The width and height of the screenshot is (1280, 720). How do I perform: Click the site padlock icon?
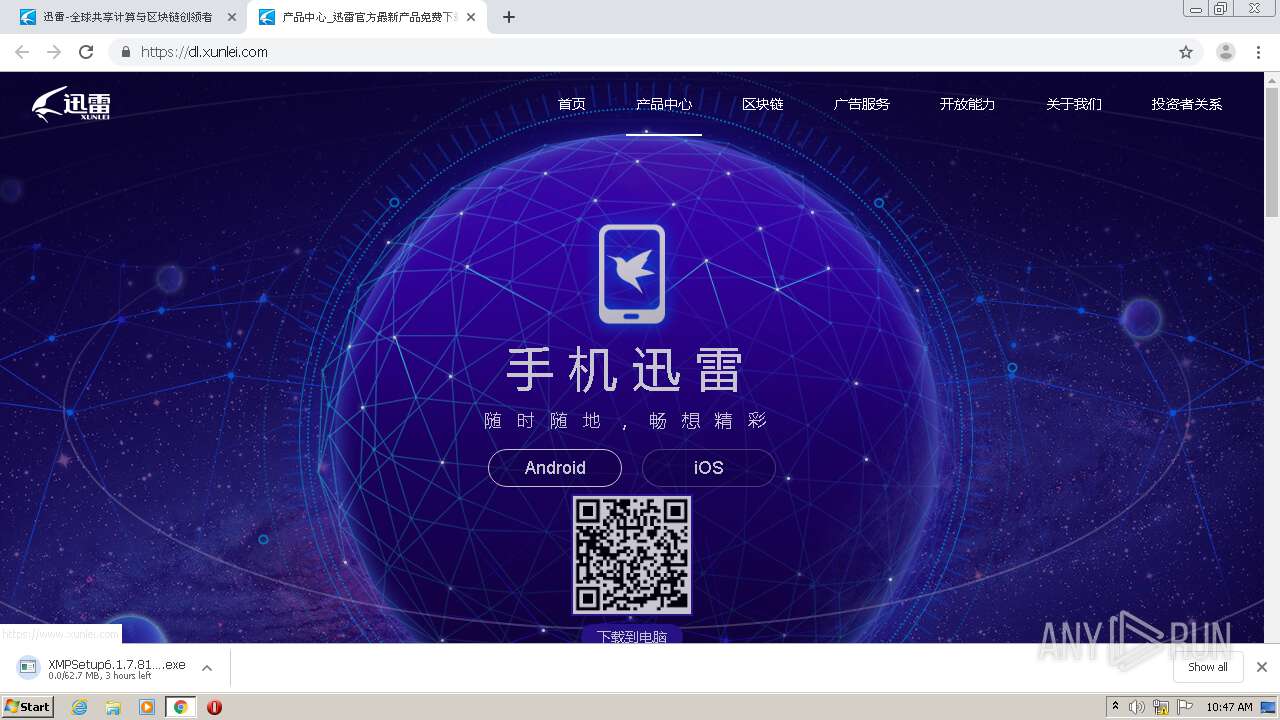tap(125, 52)
